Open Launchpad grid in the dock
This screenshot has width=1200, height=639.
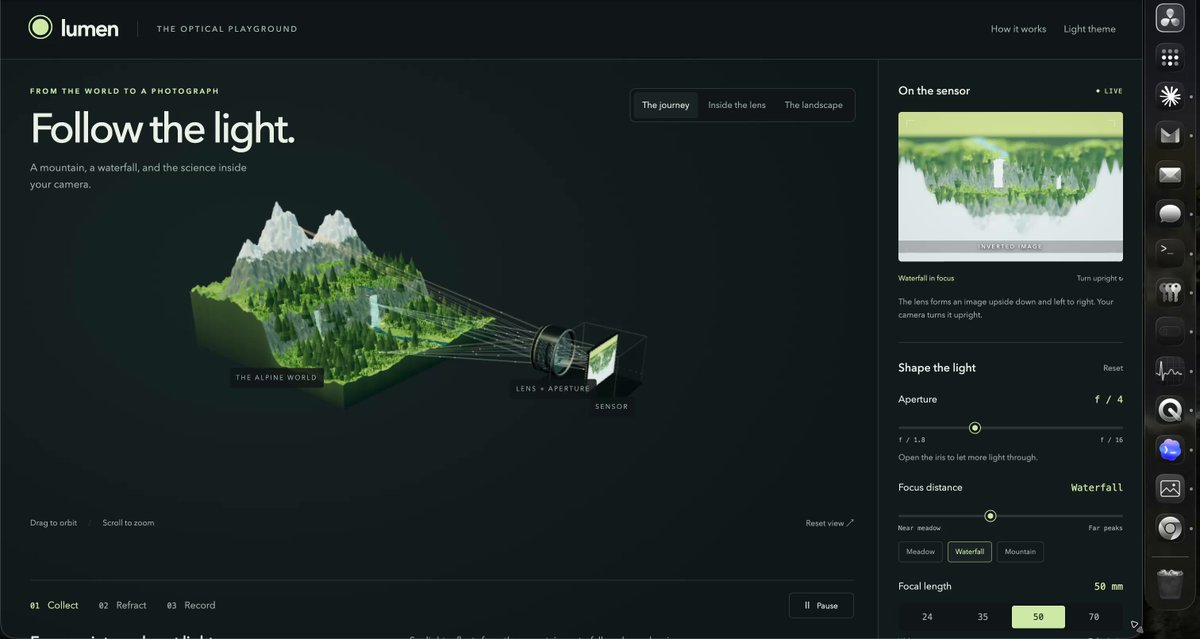(1170, 57)
